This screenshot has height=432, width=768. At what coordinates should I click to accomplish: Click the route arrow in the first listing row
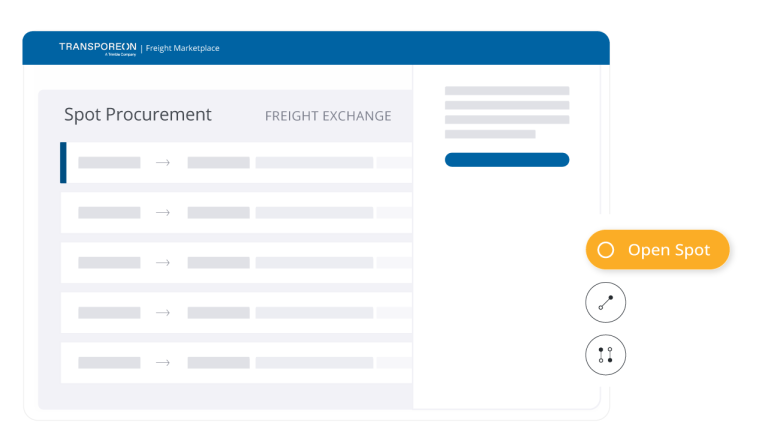point(163,163)
